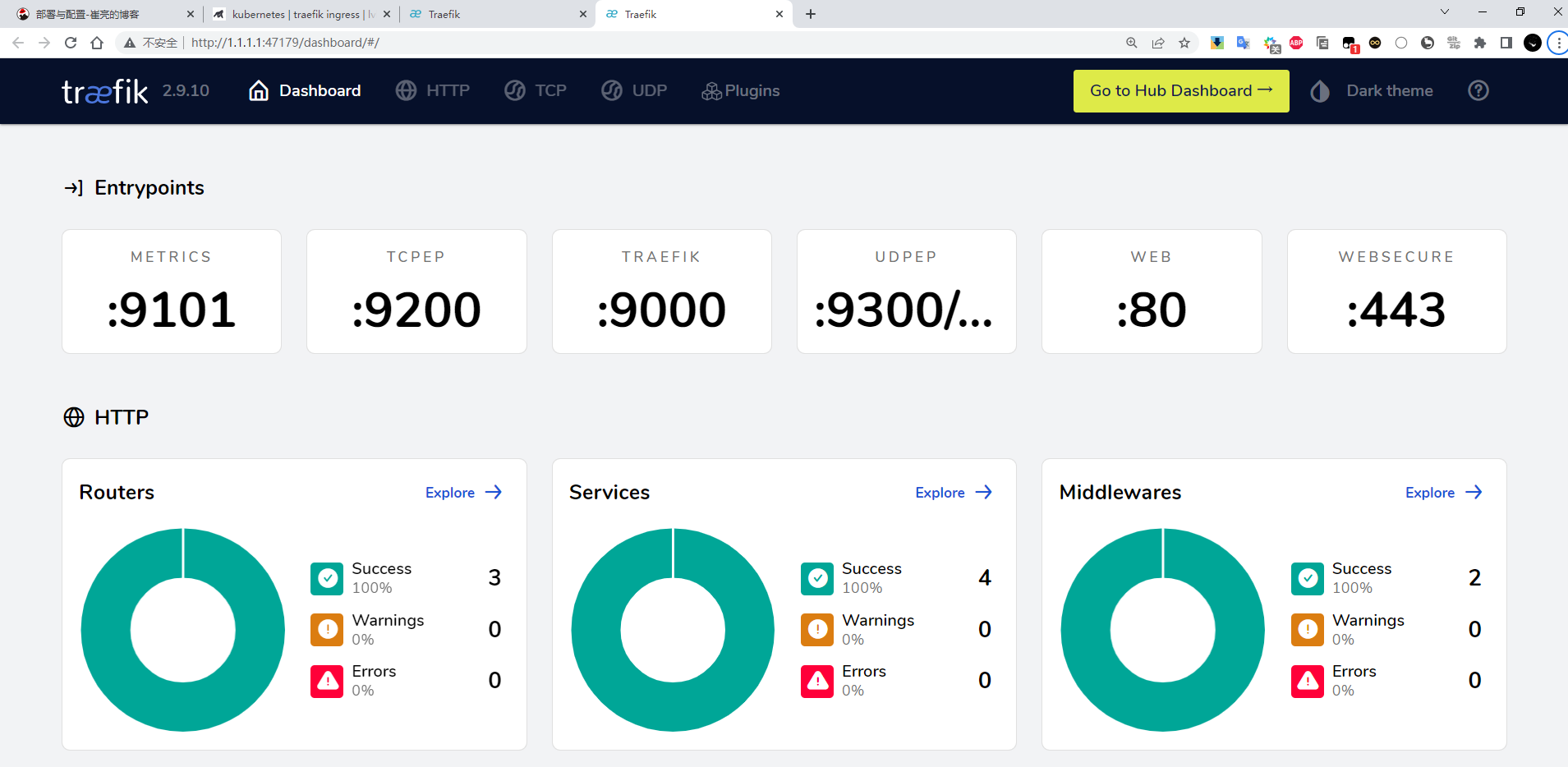Select the TRAEFIK :9000 entrypoint card
1568x767 pixels.
662,292
